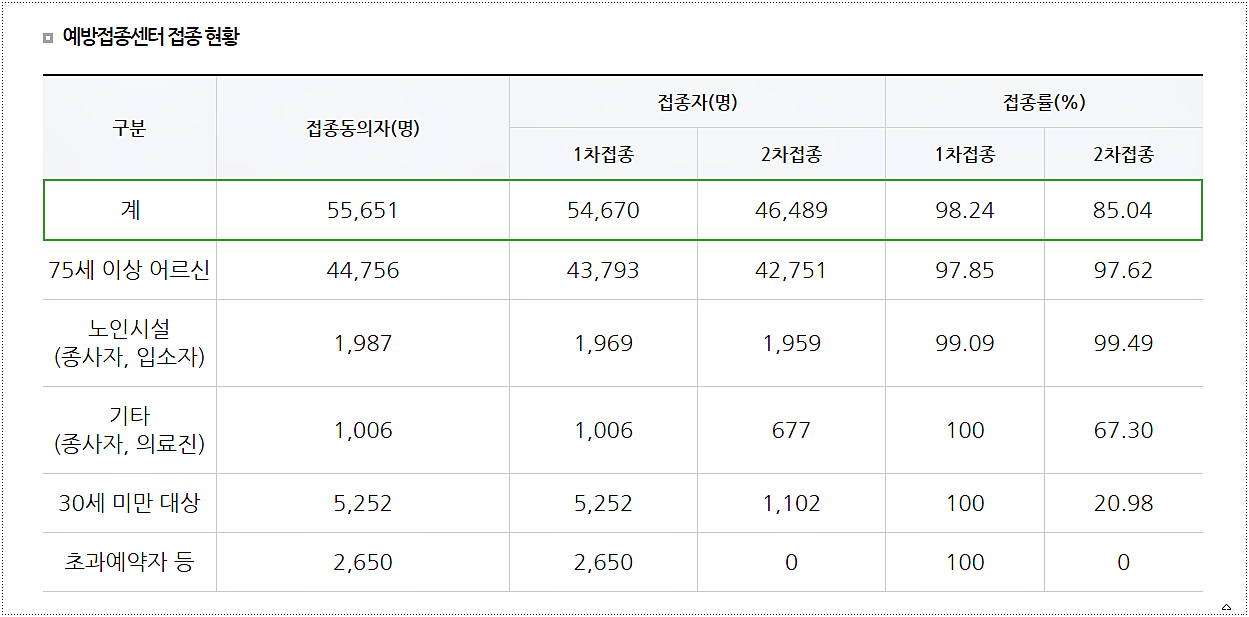Screen dimensions: 1249x617
Task: Select the total second-dose value 46,489
Action: (x=791, y=211)
